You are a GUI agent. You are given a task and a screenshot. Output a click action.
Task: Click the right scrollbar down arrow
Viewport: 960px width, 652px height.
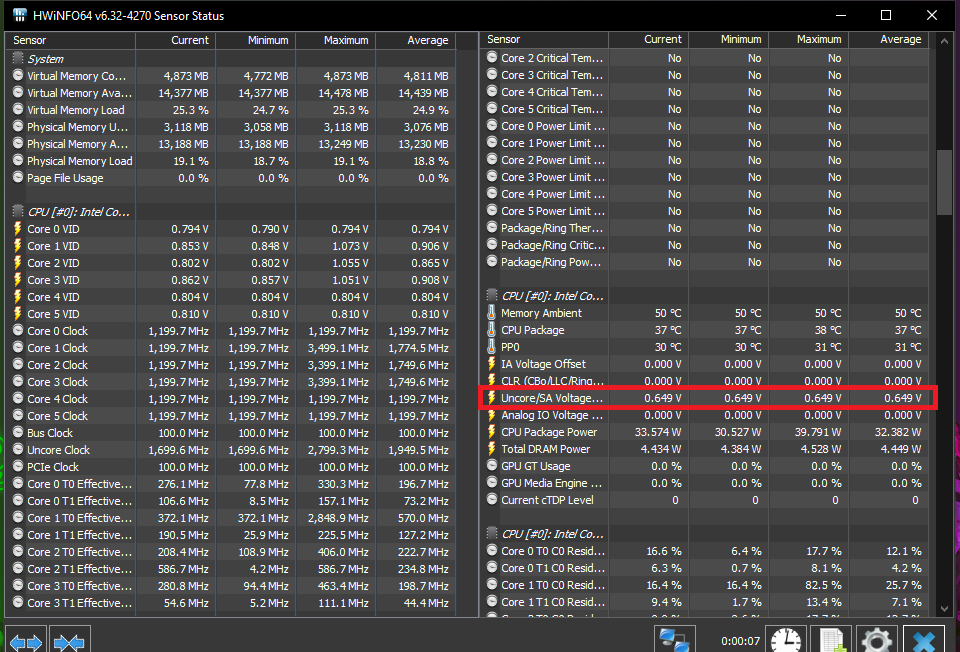[944, 609]
